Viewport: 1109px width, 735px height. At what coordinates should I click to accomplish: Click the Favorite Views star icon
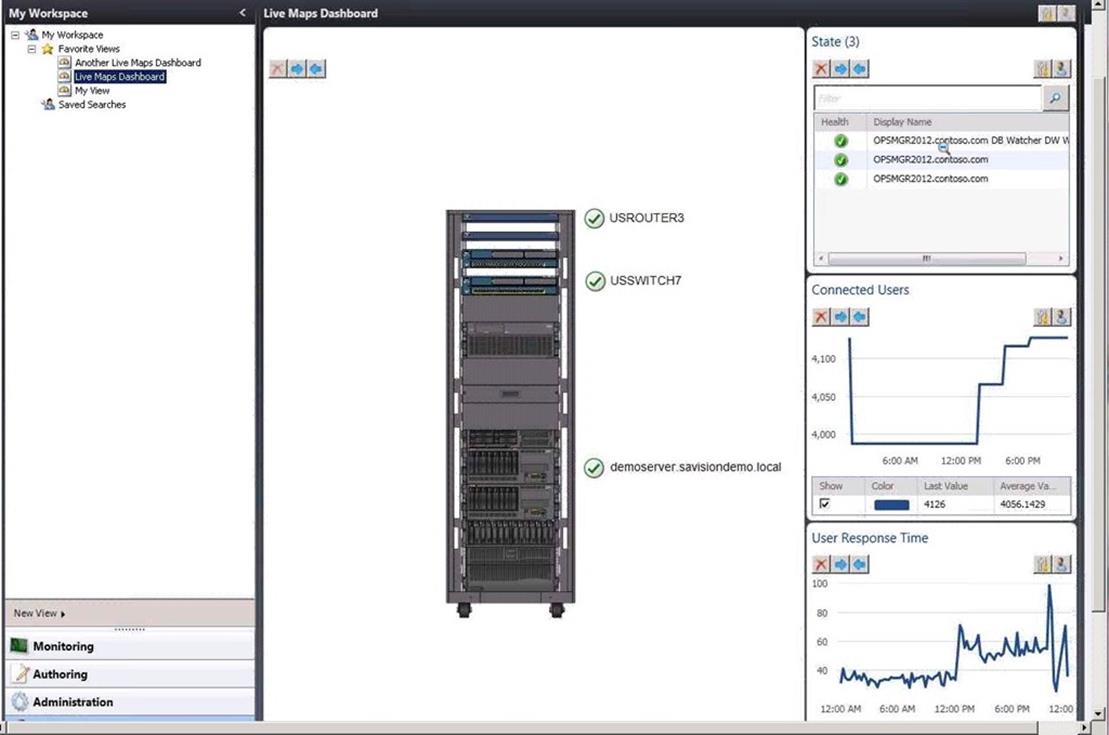(x=47, y=49)
